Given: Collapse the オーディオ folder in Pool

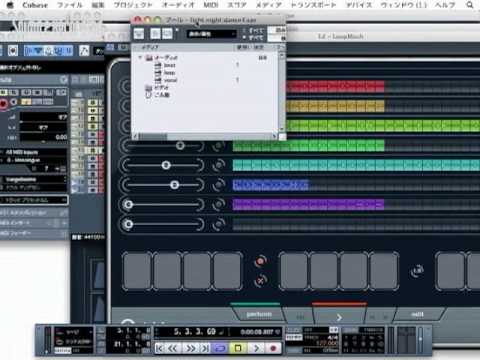Looking at the screenshot, I should [x=140, y=58].
